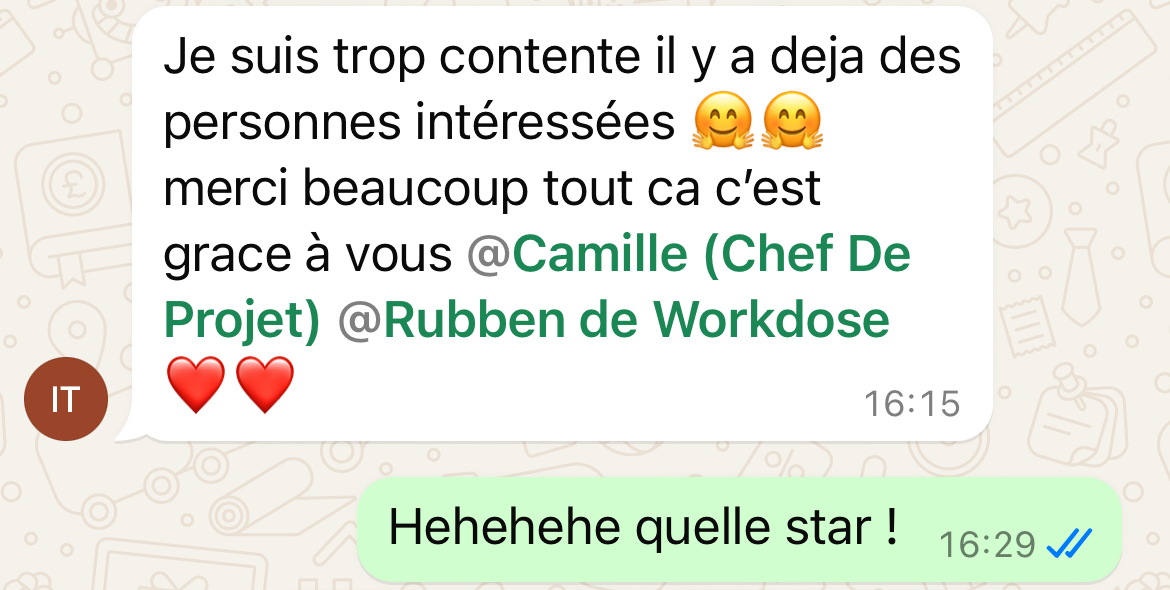The width and height of the screenshot is (1170, 590).
Task: Tap the first red heart emoji
Action: 195,384
